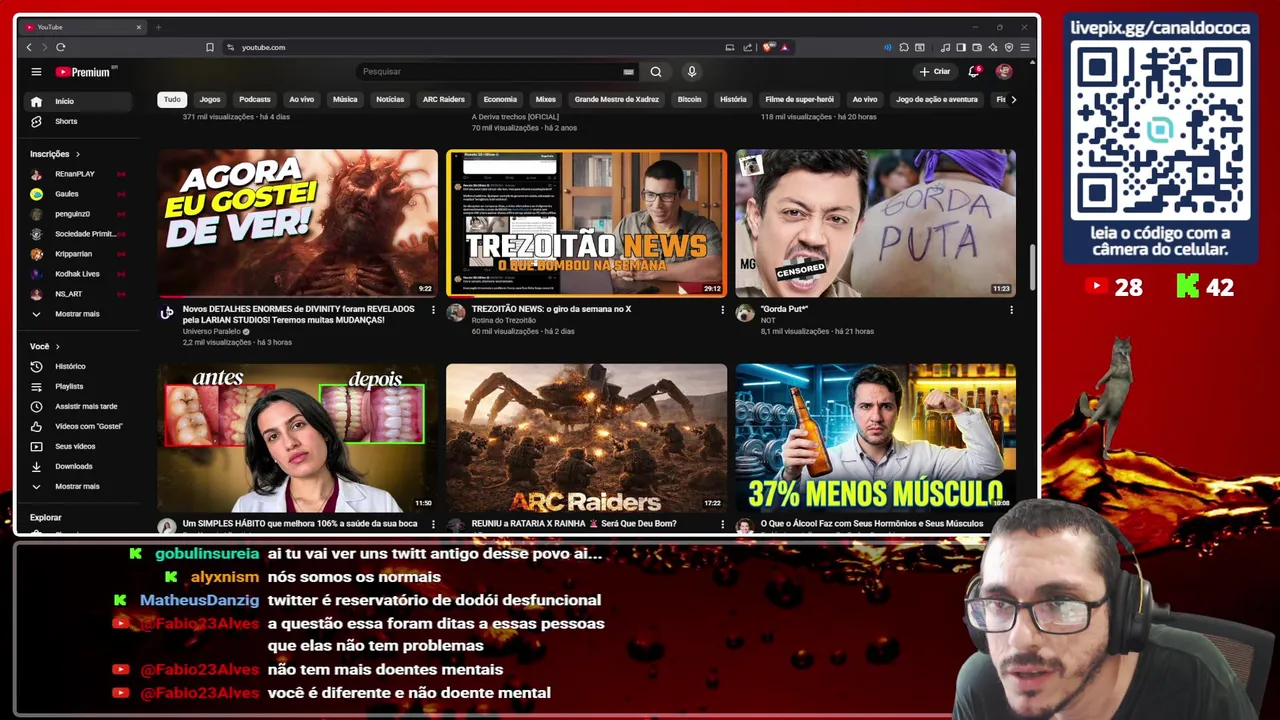Open options menu for Um SIMPLES HÁBITO video

coord(433,524)
